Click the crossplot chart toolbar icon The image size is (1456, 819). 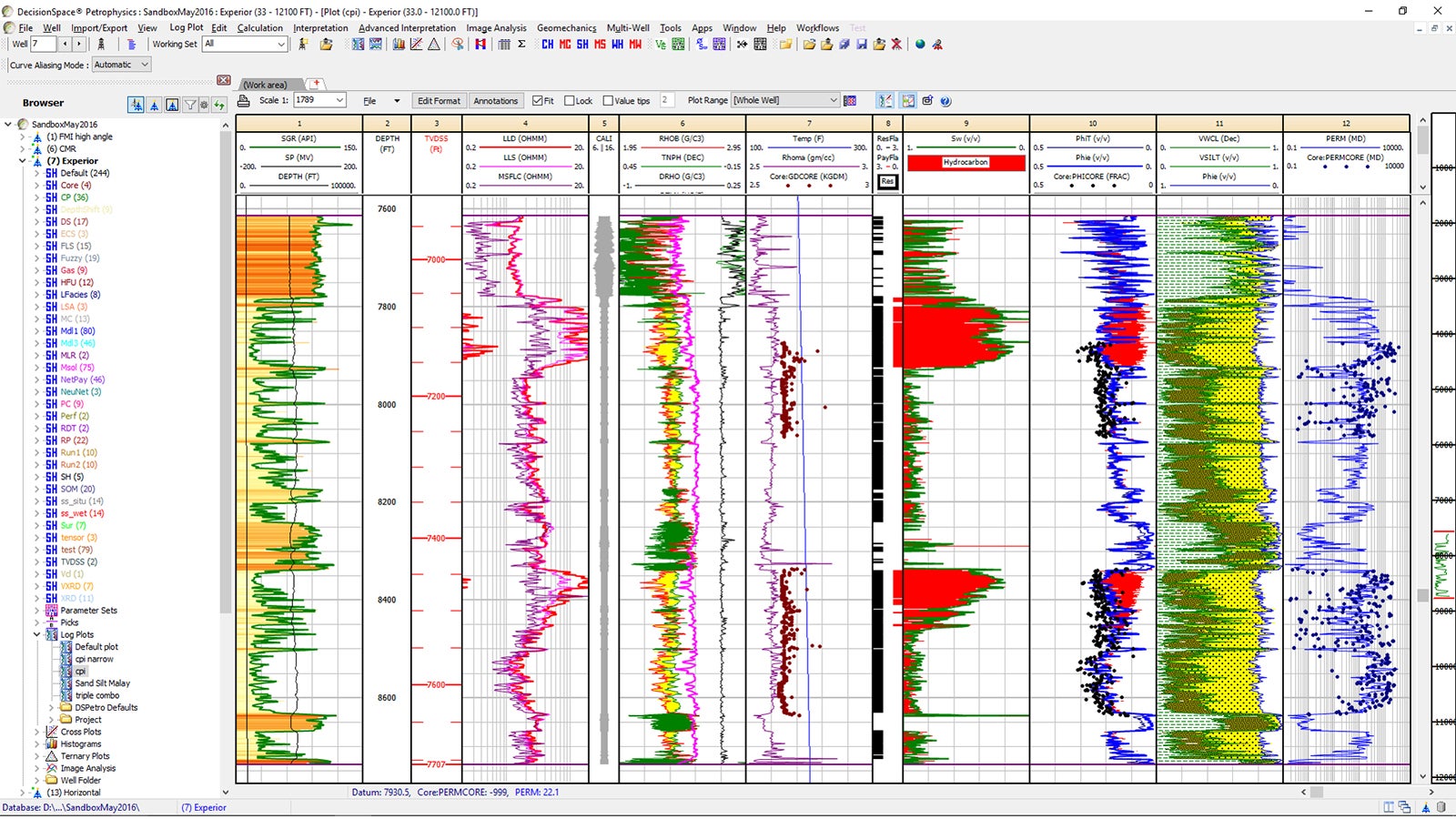(416, 44)
